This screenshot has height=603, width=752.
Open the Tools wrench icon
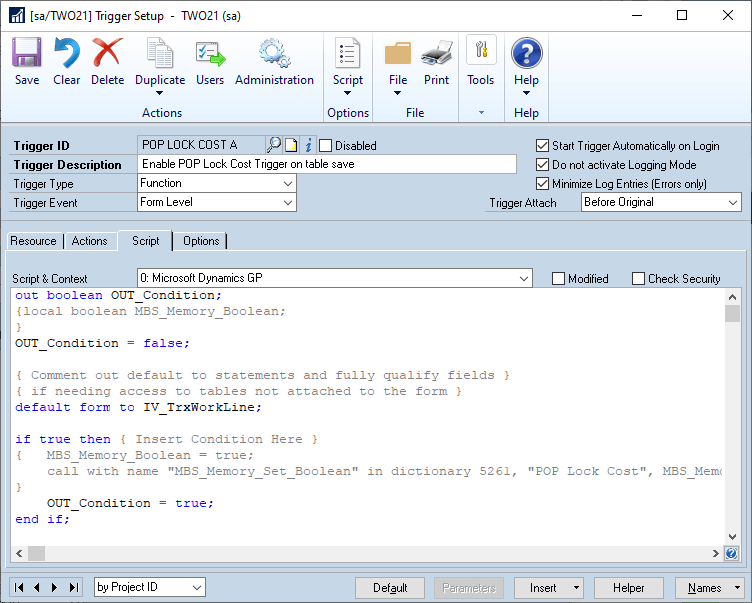click(x=481, y=50)
